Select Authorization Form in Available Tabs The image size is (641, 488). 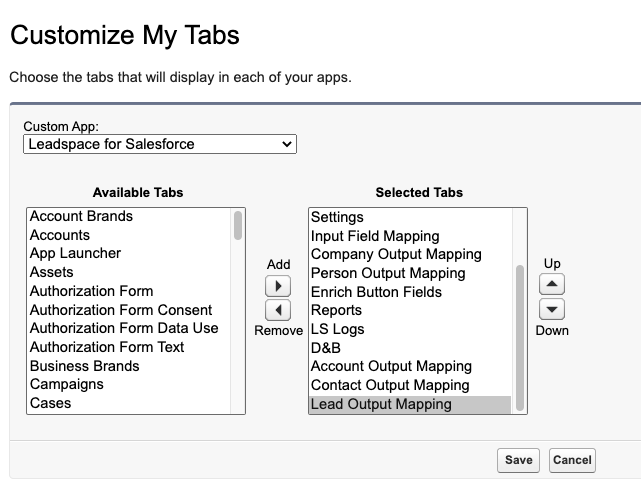pyautogui.click(x=129, y=291)
